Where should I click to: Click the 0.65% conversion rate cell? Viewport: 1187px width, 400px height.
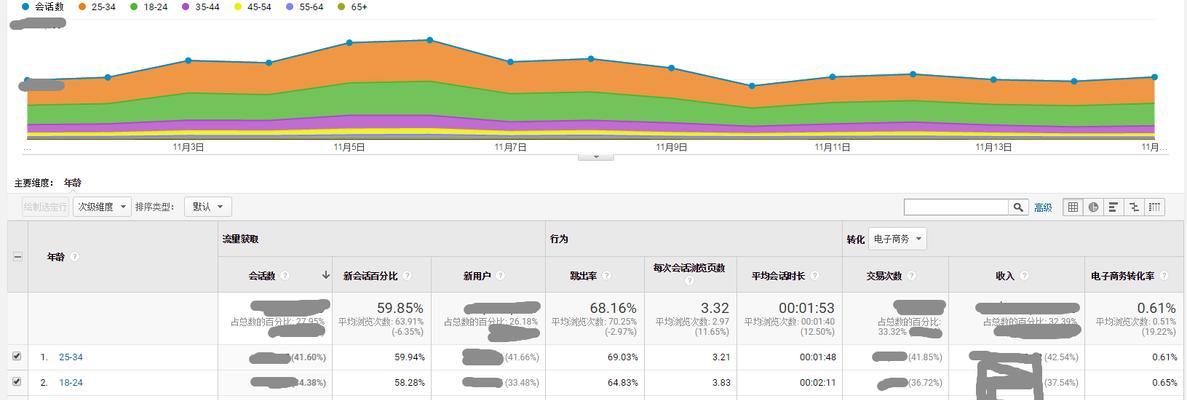[1164, 383]
